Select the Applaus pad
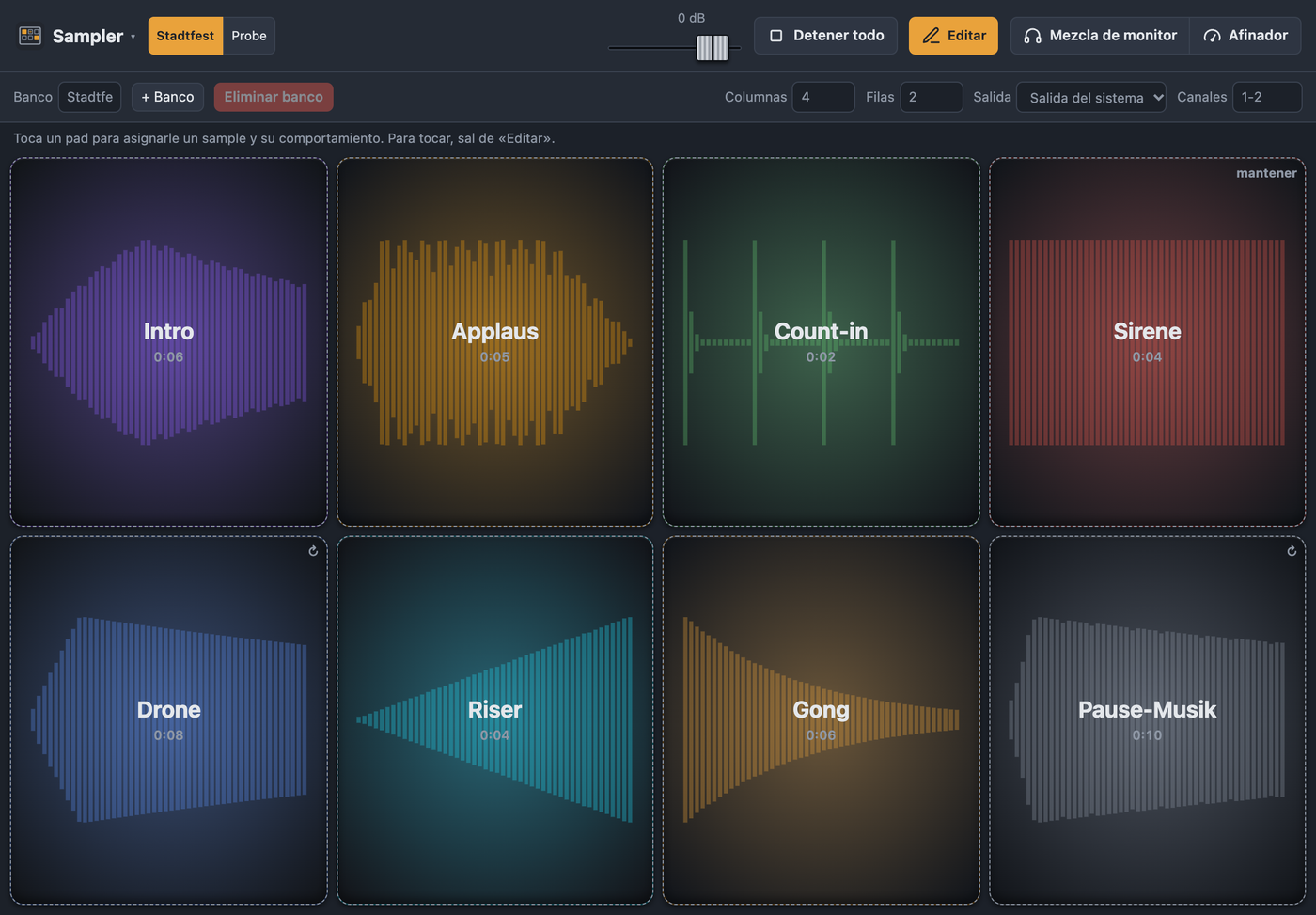The height and width of the screenshot is (915, 1316). [x=494, y=342]
